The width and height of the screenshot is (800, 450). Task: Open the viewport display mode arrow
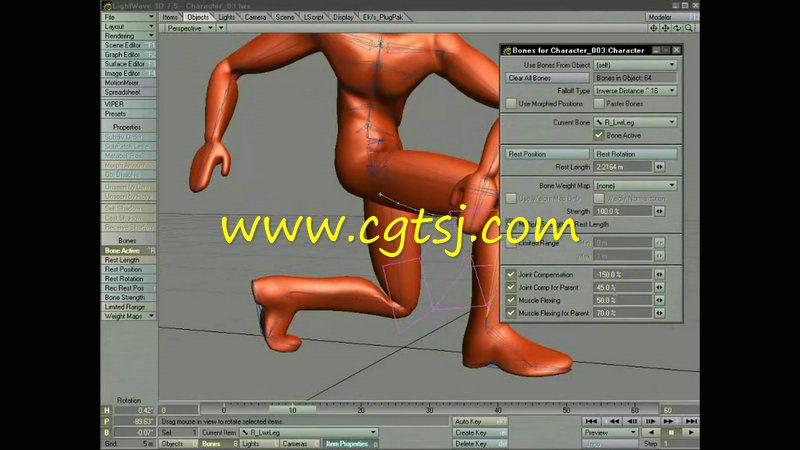(221, 29)
